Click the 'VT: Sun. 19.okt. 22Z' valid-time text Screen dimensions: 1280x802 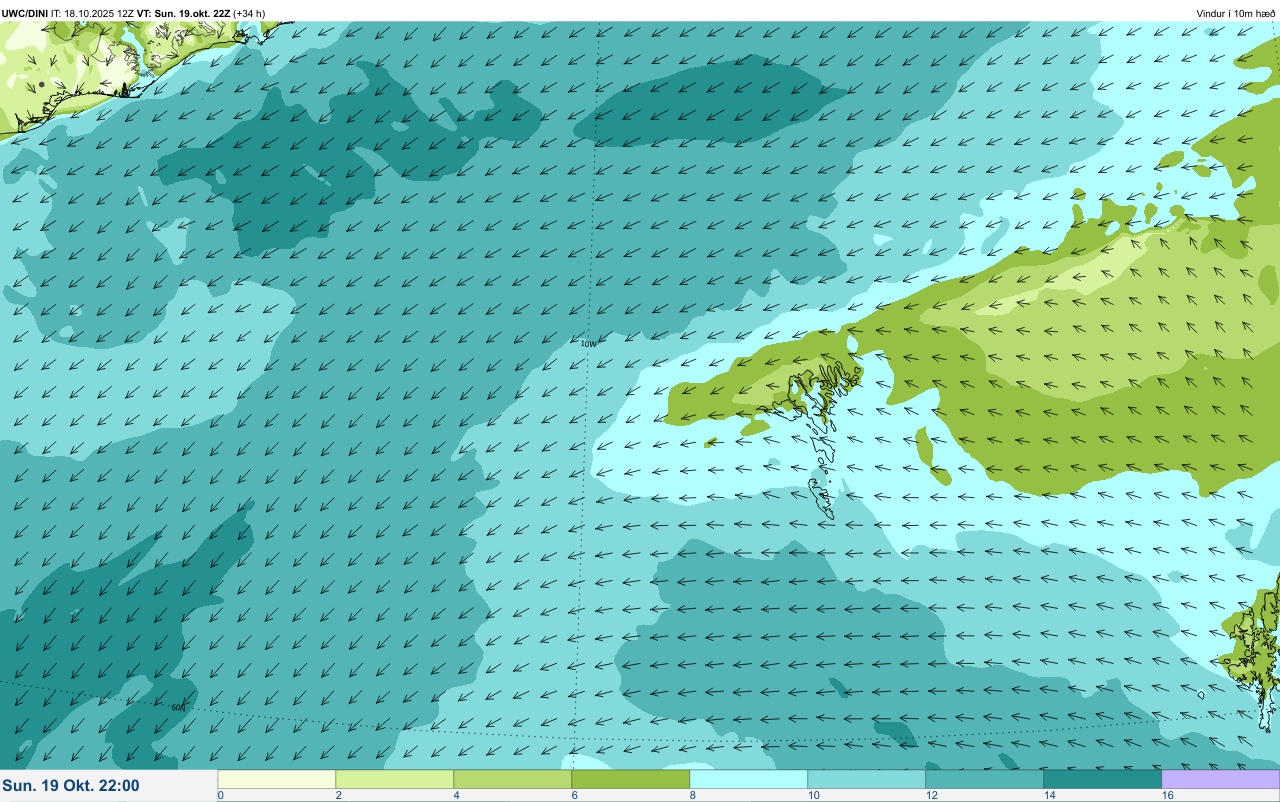[x=184, y=13]
